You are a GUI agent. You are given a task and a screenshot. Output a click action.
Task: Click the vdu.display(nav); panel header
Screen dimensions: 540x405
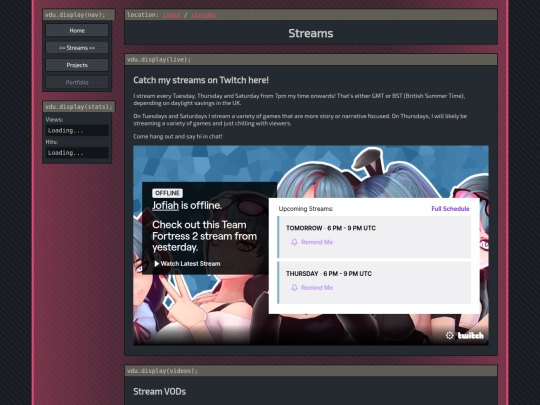[x=79, y=15]
